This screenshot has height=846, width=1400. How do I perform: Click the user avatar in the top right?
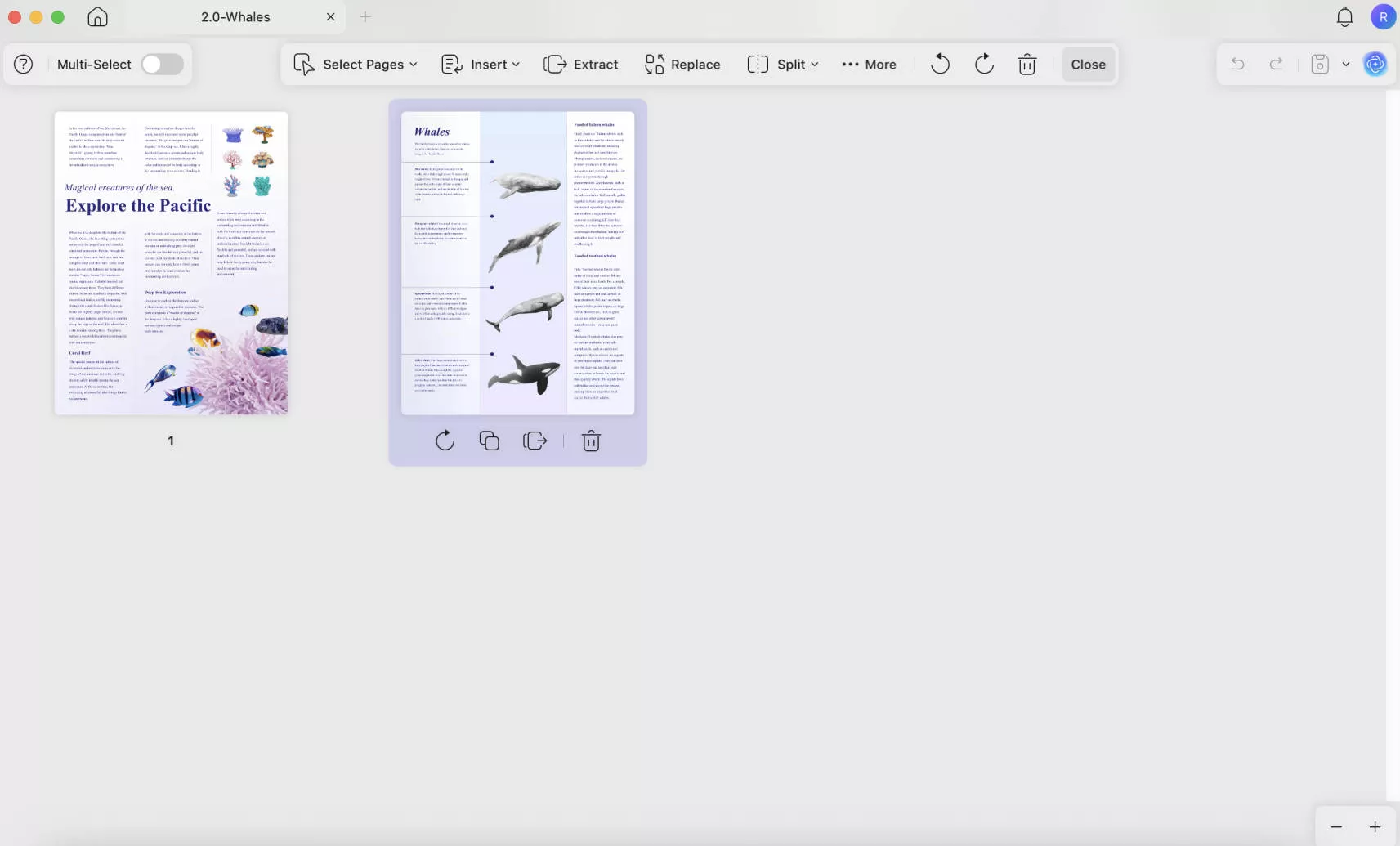click(x=1382, y=16)
